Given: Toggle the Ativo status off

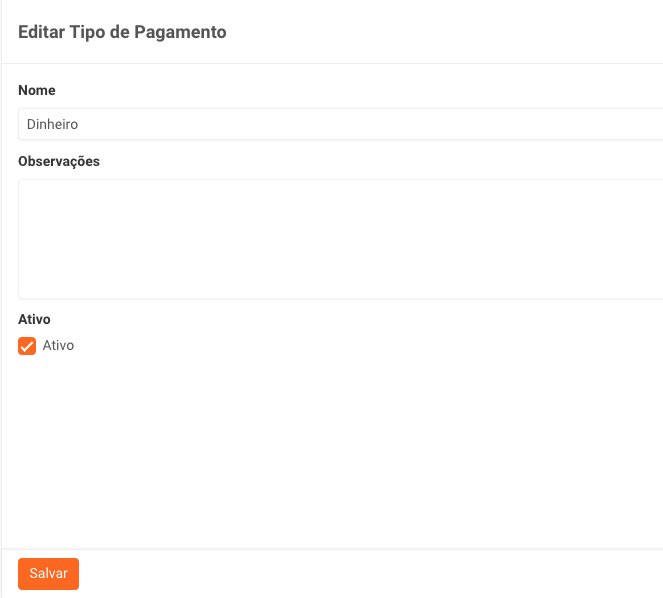Looking at the screenshot, I should click(x=27, y=346).
